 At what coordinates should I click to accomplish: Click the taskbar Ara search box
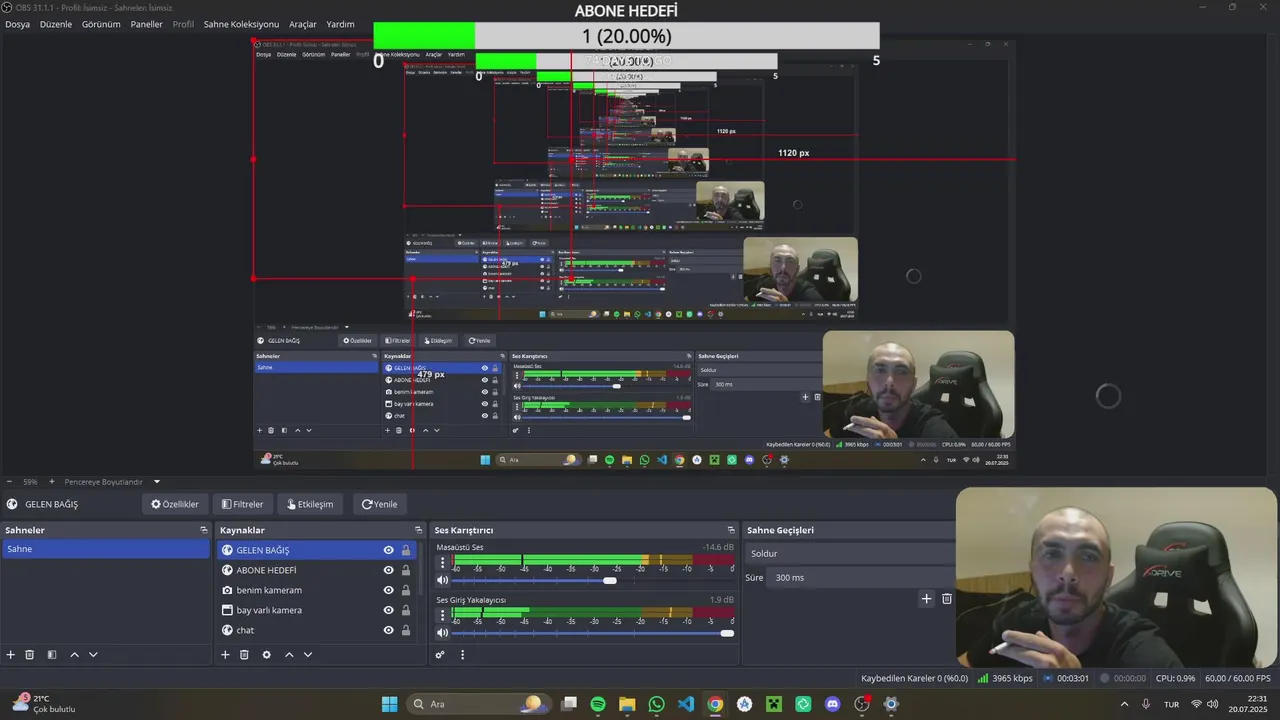(478, 704)
